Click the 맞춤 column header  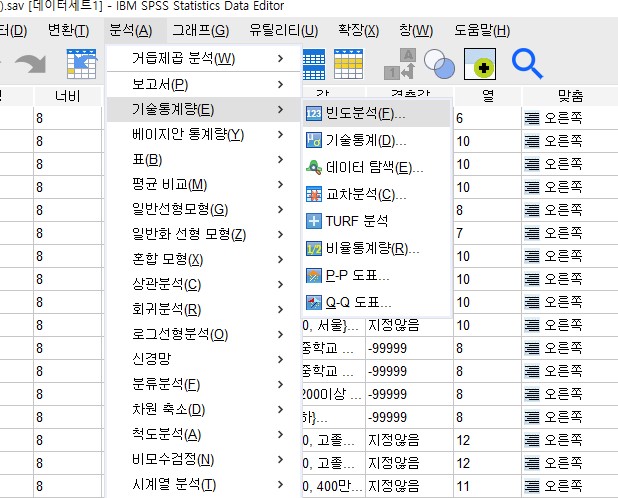570,96
